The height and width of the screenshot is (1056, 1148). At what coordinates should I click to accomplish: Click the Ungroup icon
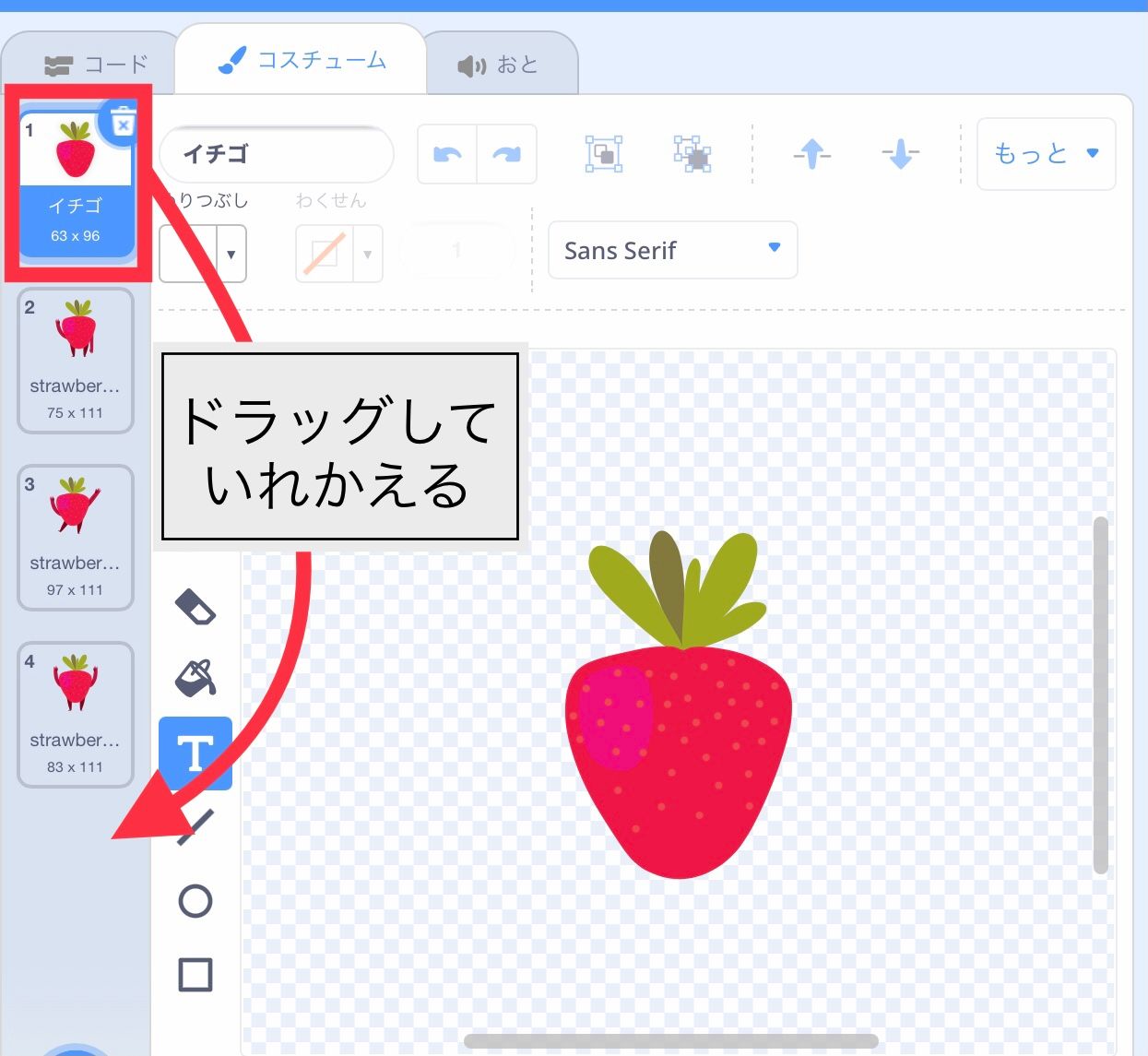click(693, 154)
